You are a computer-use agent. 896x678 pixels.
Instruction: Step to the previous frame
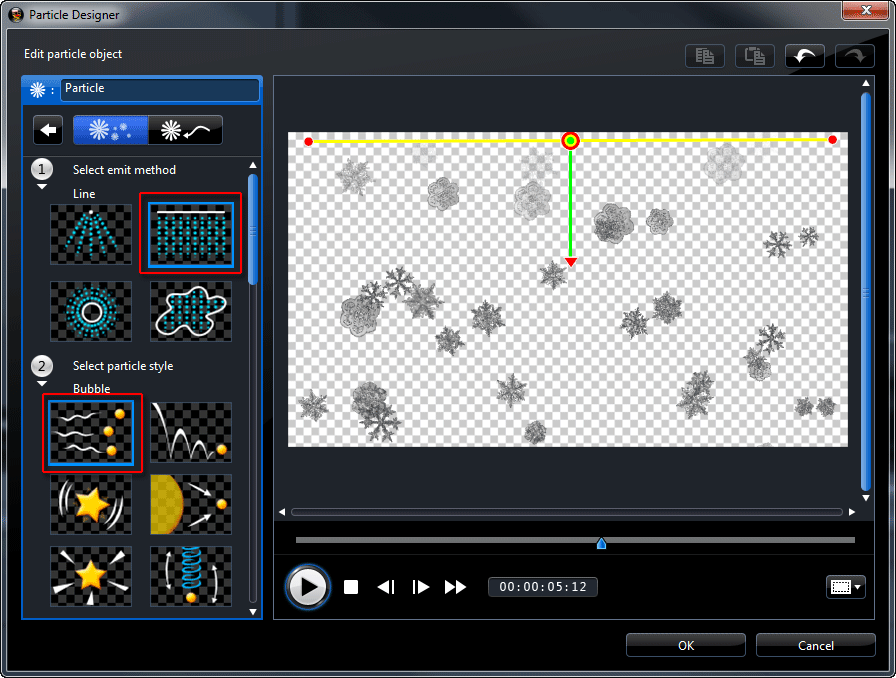pos(386,587)
